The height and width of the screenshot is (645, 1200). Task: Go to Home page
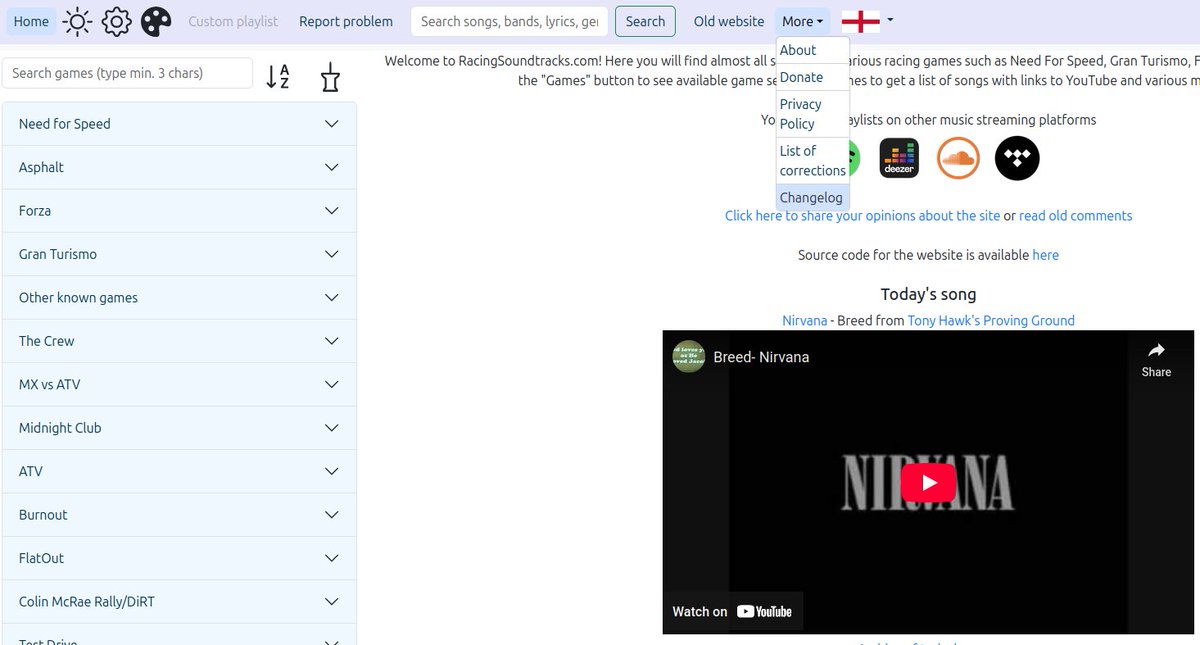31,21
